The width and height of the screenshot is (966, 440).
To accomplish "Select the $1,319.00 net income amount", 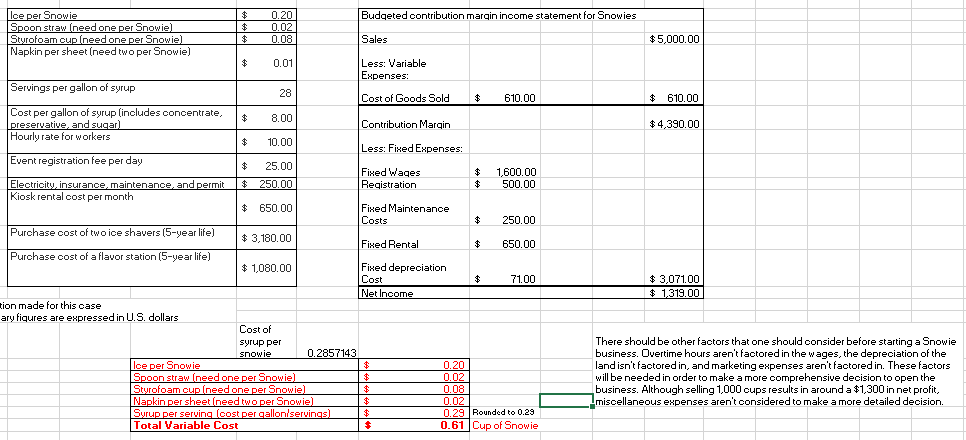I will [x=675, y=293].
